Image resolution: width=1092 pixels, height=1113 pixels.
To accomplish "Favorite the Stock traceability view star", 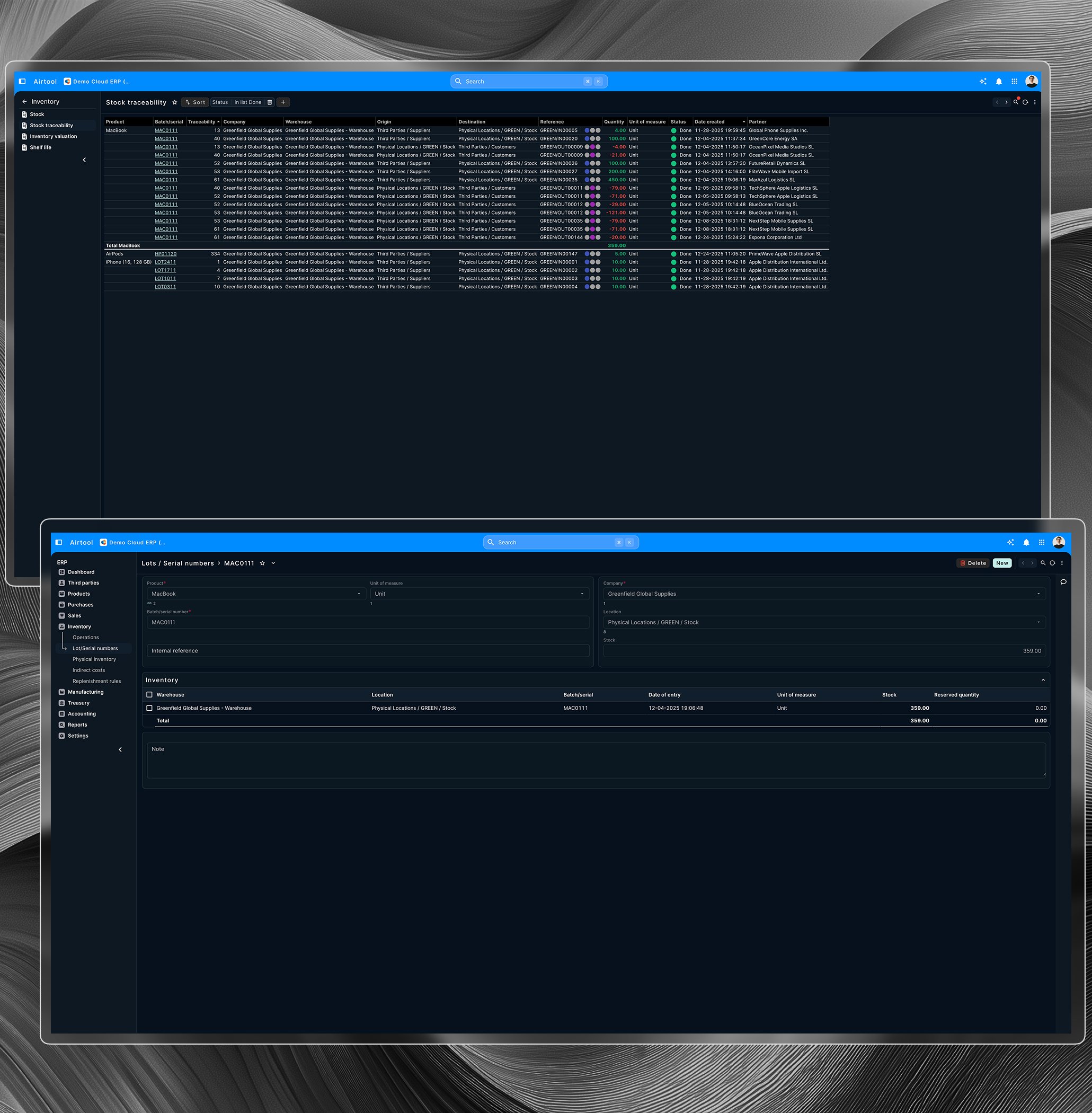I will click(175, 103).
